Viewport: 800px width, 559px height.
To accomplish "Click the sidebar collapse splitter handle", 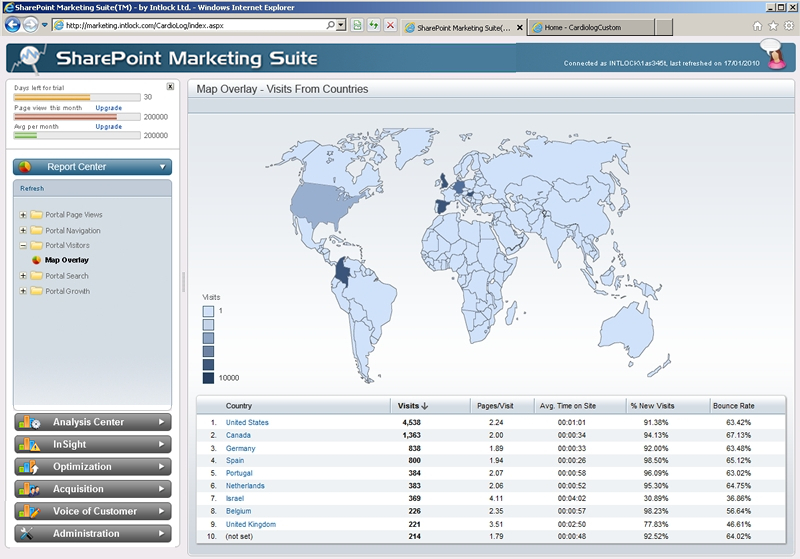I will tap(183, 282).
